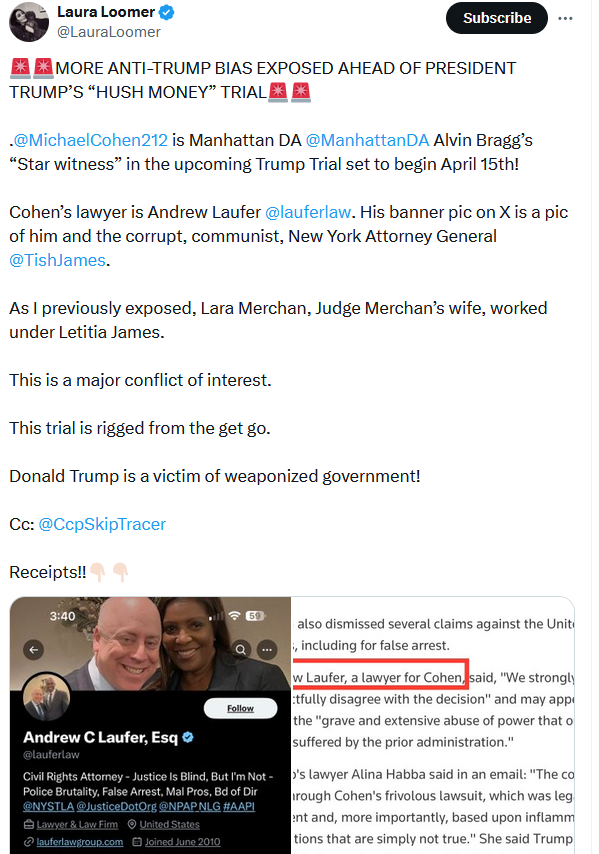This screenshot has width=599, height=854.
Task: Visit the @lauferlaw mention
Action: [x=308, y=212]
